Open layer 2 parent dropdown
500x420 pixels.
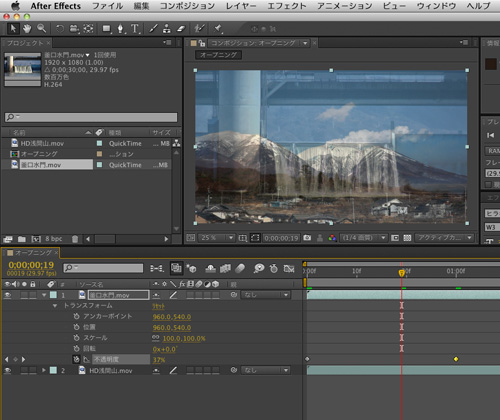coord(266,370)
